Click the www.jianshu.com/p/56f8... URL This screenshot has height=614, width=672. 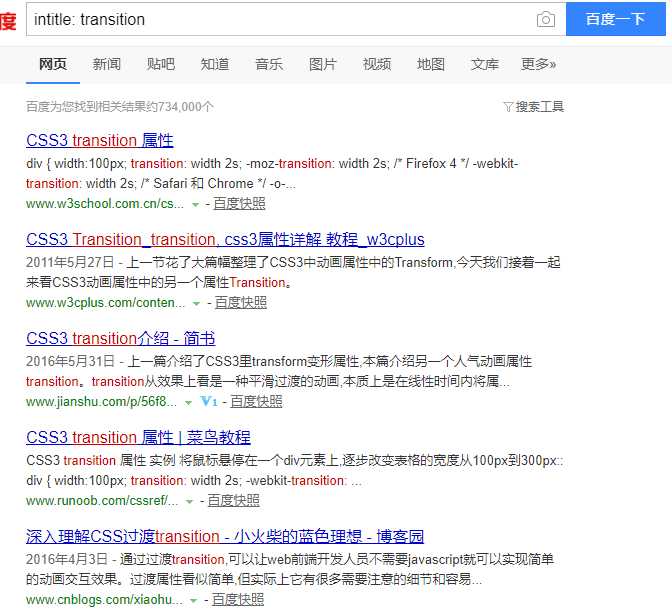pyautogui.click(x=102, y=401)
